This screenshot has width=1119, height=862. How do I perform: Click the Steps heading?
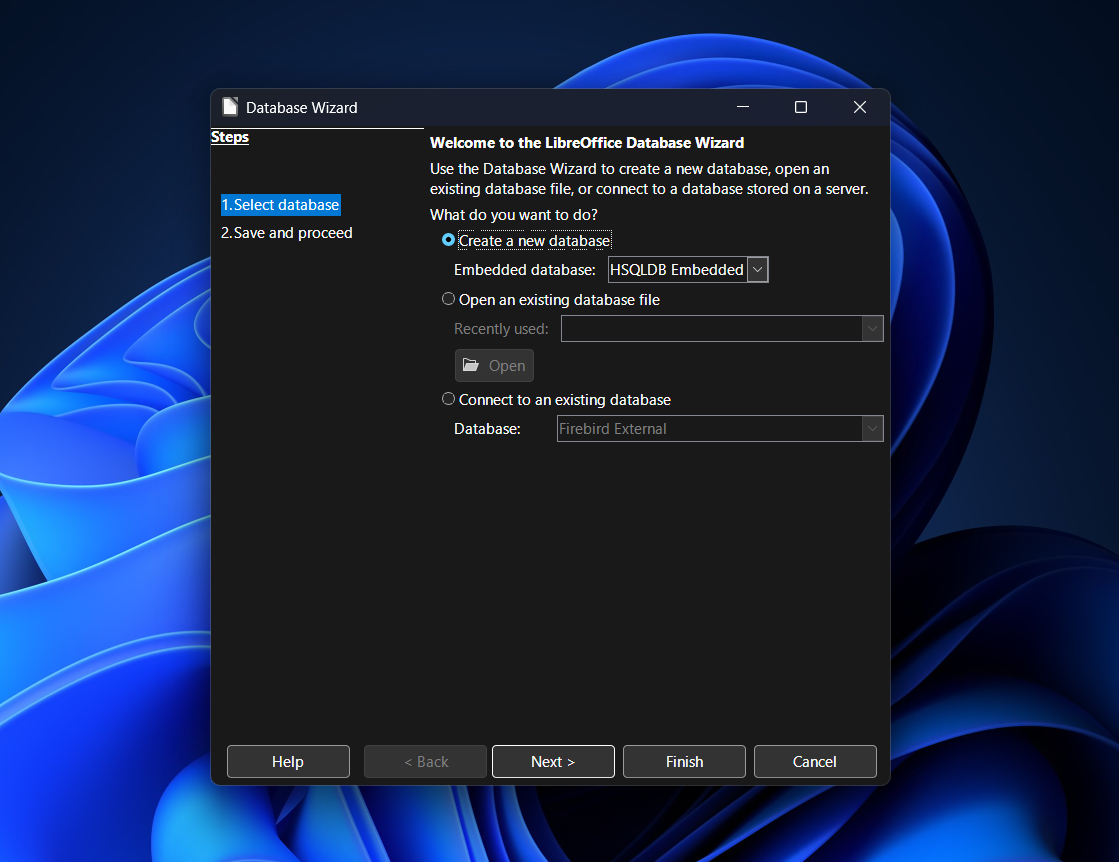click(x=230, y=137)
